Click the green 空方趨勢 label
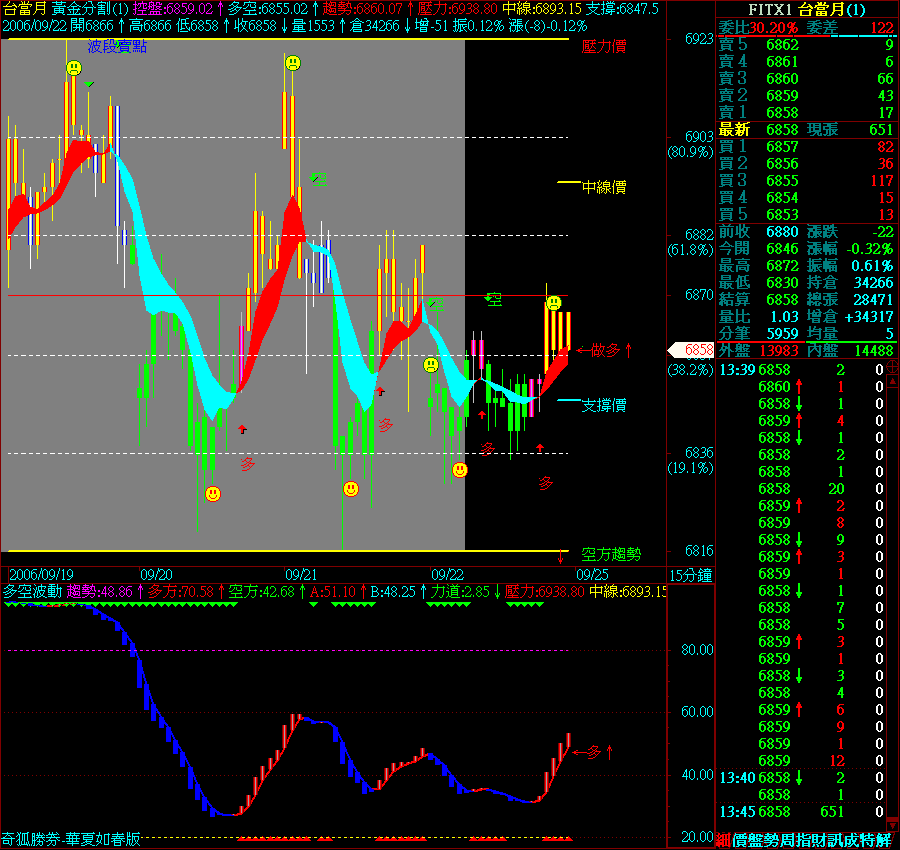The image size is (900, 850). (x=611, y=553)
